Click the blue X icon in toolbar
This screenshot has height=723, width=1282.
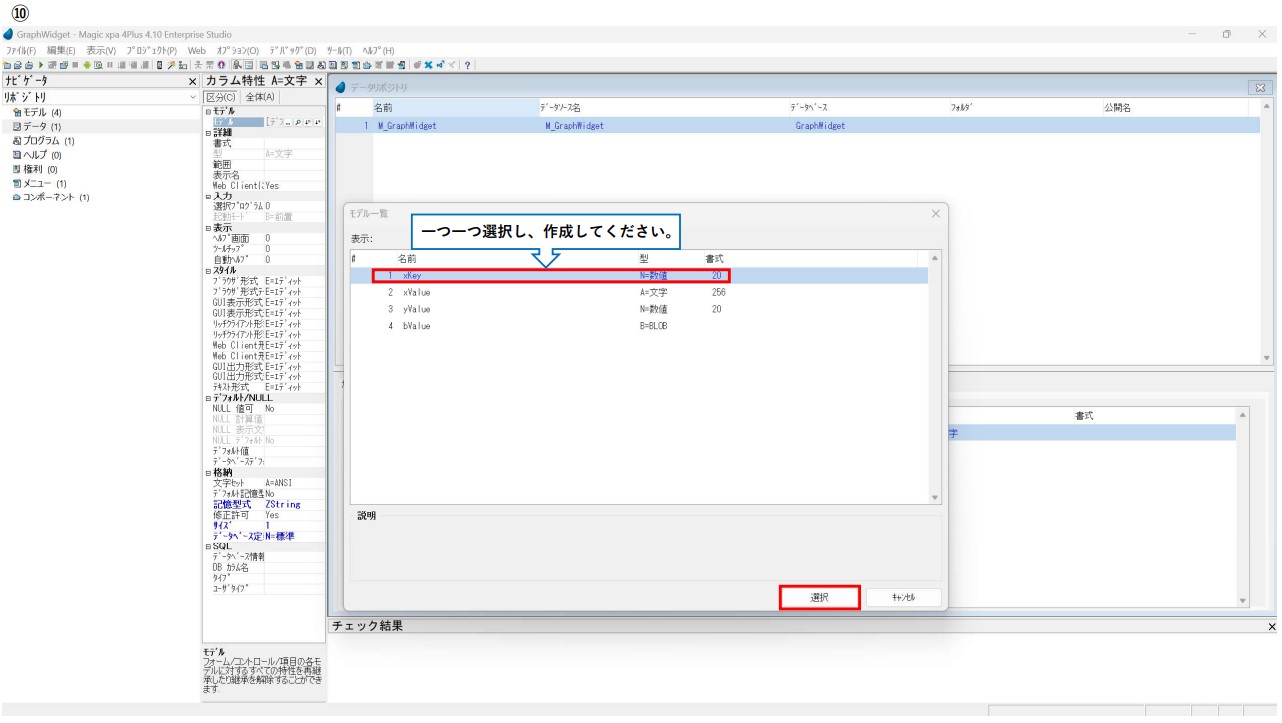428,65
